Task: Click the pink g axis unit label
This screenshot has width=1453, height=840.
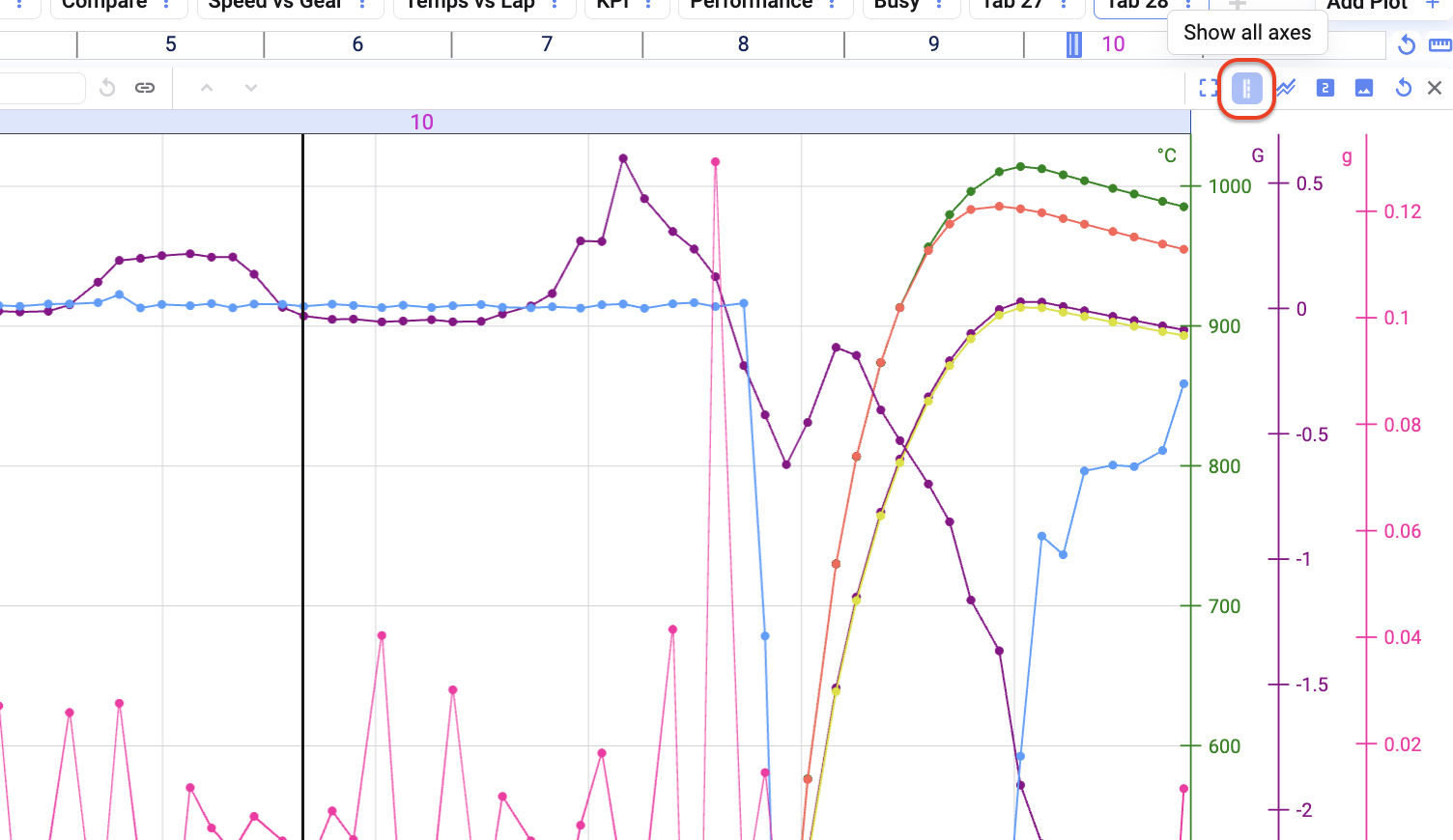Action: (x=1347, y=156)
